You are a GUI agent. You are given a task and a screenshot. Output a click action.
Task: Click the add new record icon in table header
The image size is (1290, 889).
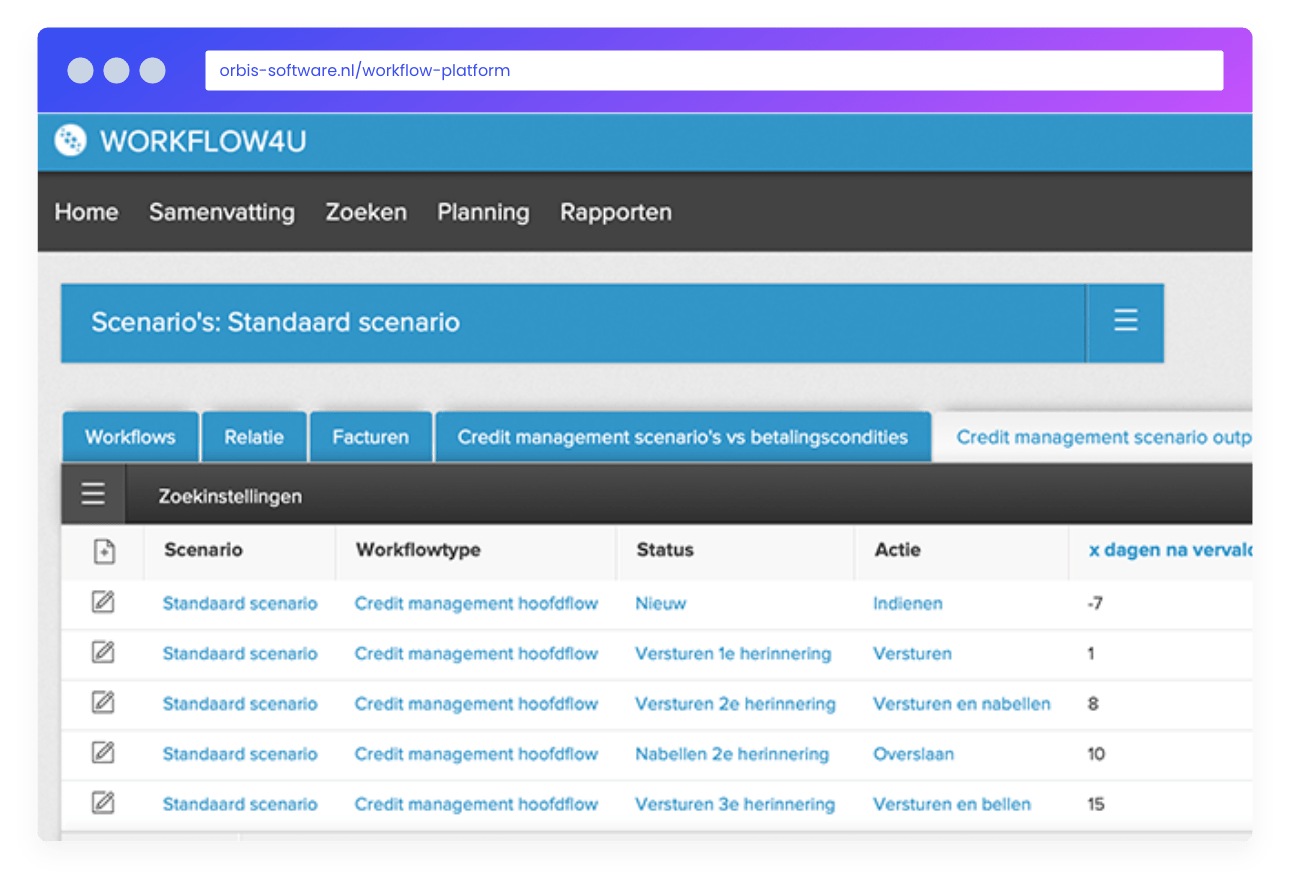pos(104,551)
